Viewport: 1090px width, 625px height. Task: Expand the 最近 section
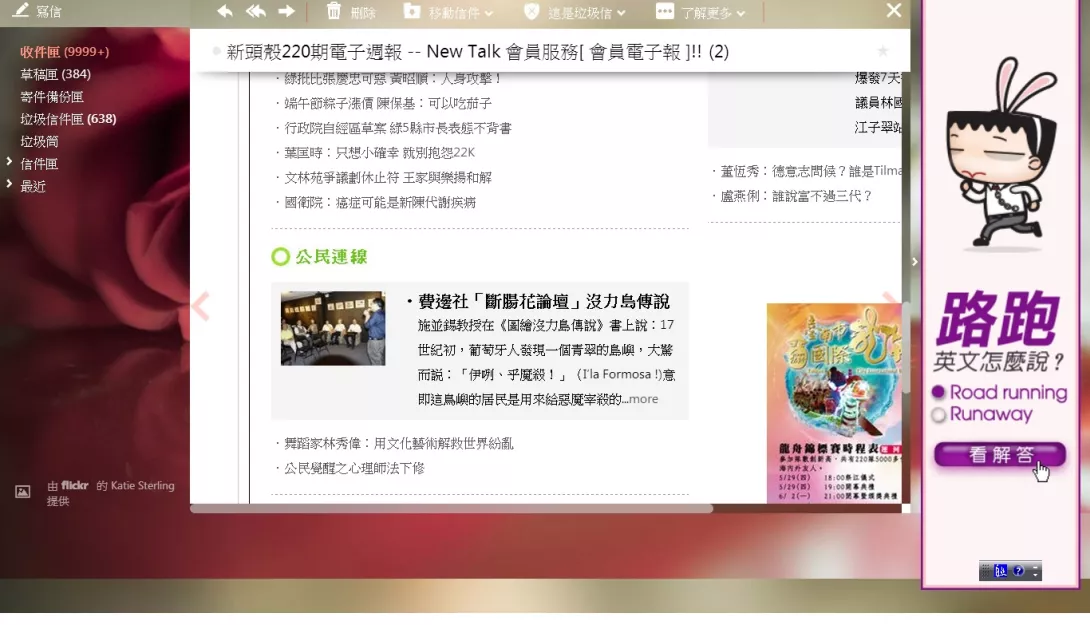point(9,184)
